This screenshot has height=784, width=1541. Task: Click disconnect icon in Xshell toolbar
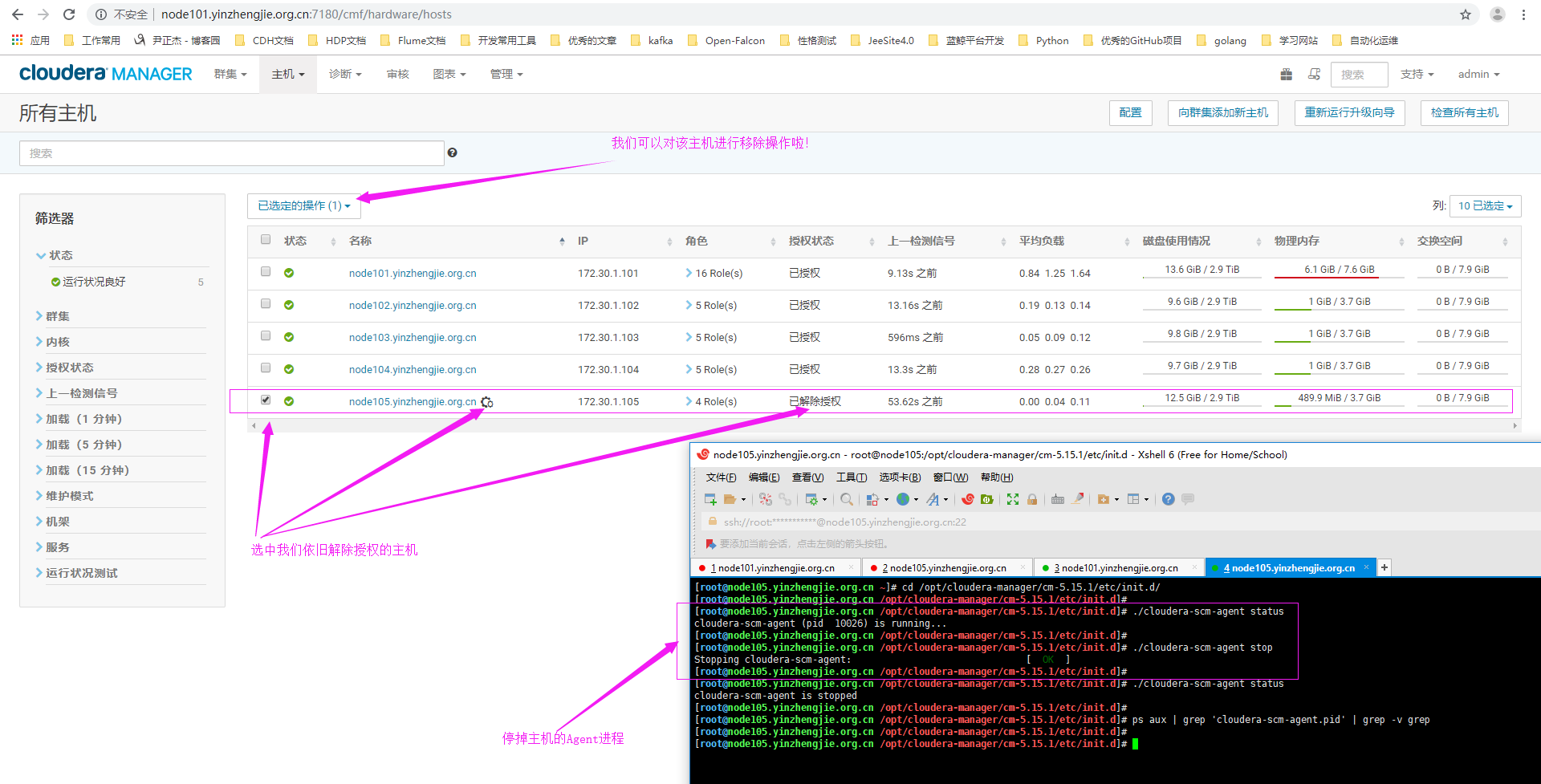tap(766, 499)
